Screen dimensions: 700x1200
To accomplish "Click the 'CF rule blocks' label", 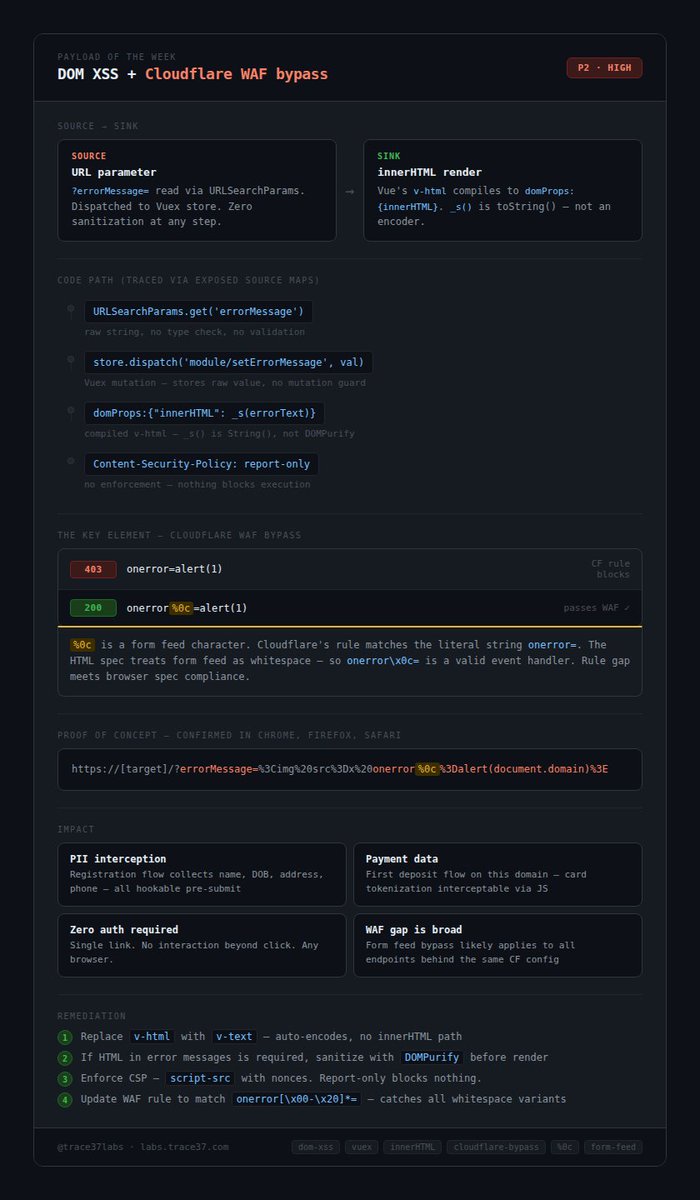I will 611,569.
